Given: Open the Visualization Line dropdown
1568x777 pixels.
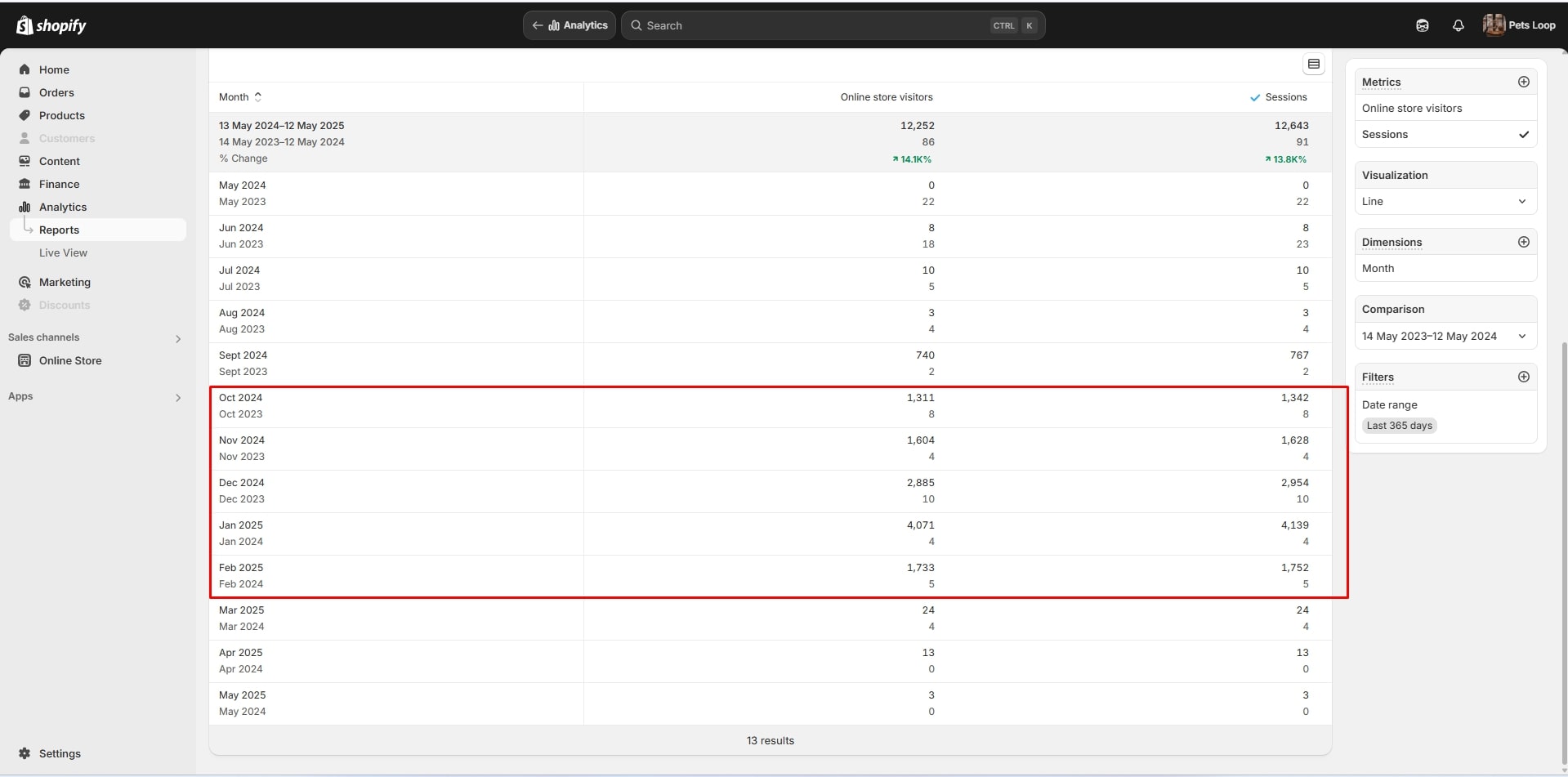Looking at the screenshot, I should click(1445, 202).
